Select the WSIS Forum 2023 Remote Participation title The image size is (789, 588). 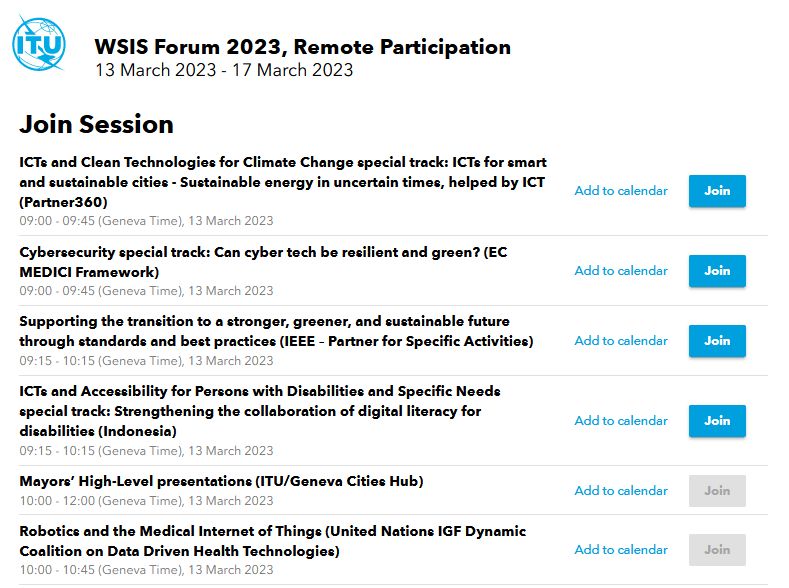302,47
